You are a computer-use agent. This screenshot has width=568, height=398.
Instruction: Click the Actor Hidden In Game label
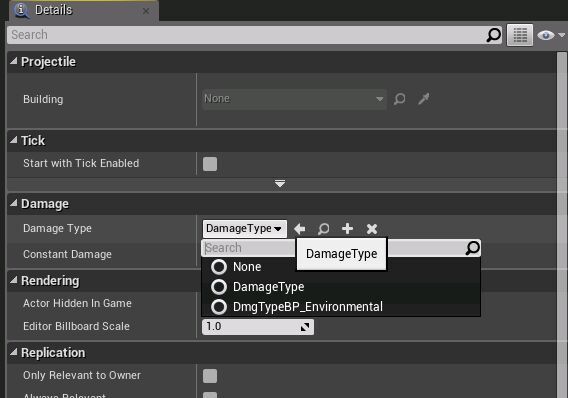click(x=77, y=303)
